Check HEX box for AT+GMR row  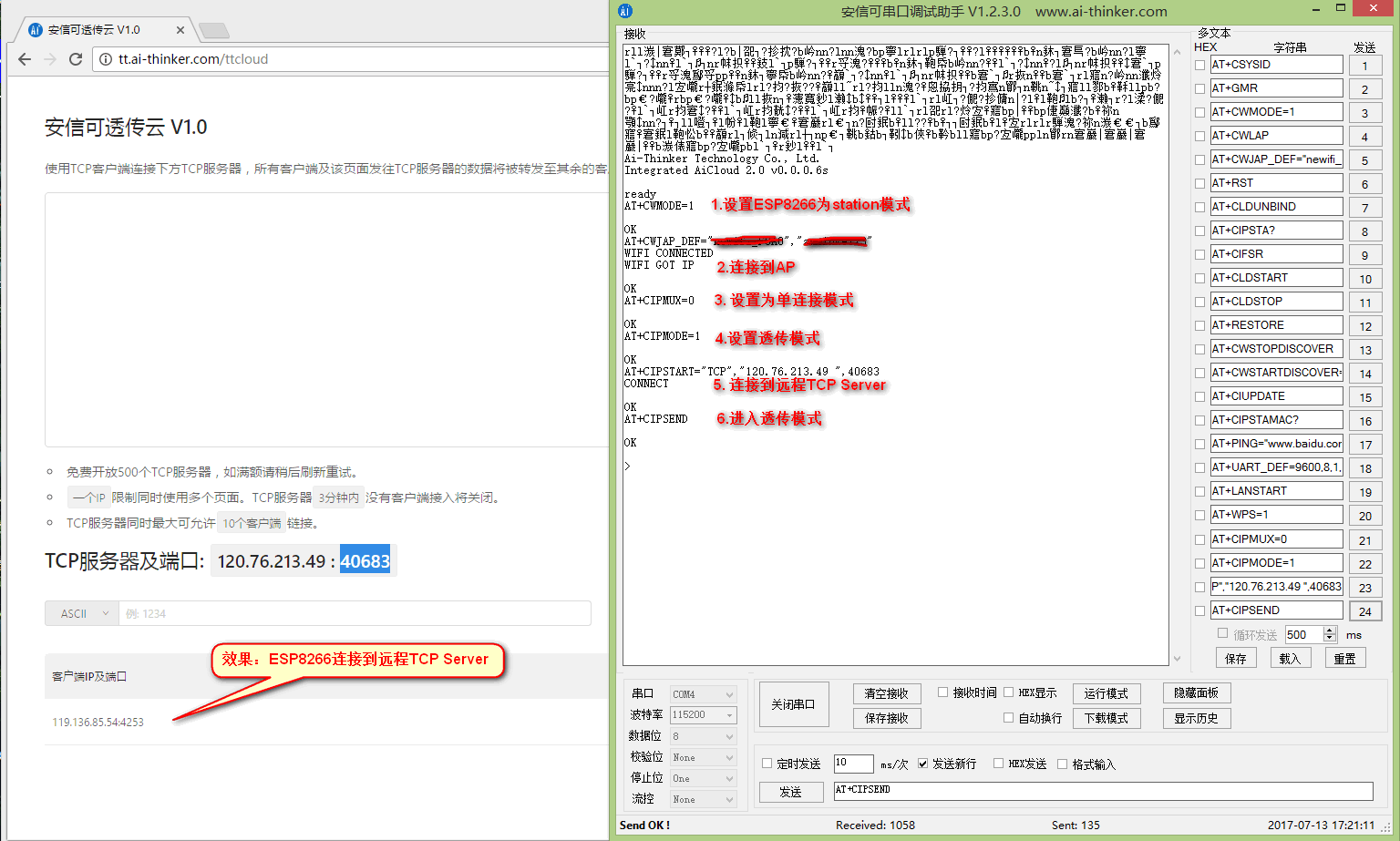click(x=1200, y=88)
